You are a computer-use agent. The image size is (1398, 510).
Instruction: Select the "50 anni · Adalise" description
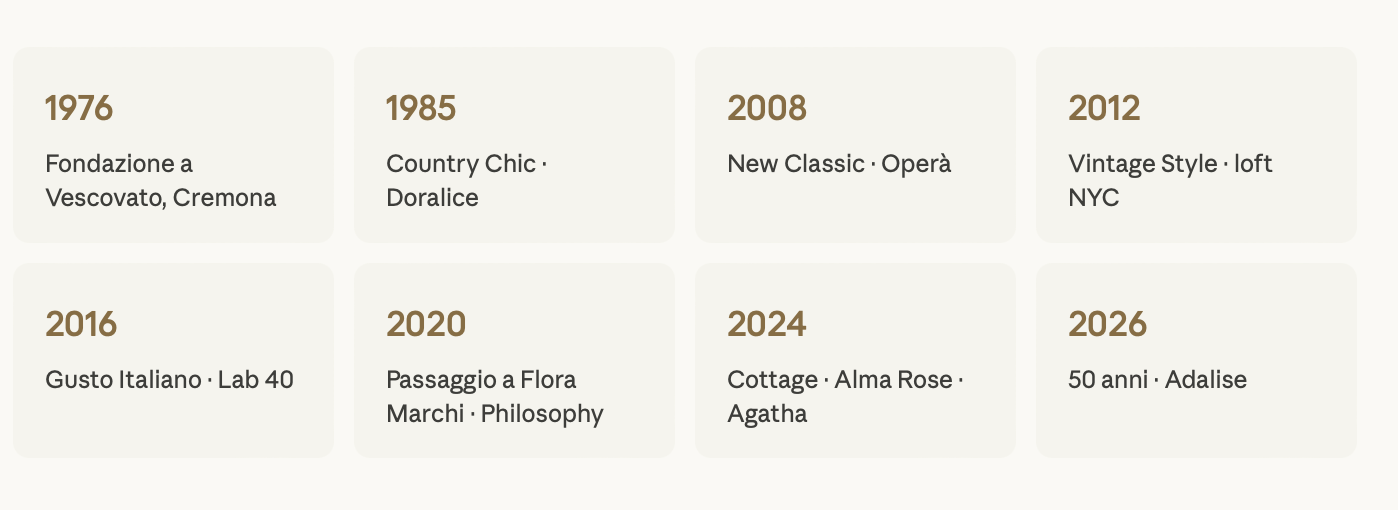coord(1157,380)
